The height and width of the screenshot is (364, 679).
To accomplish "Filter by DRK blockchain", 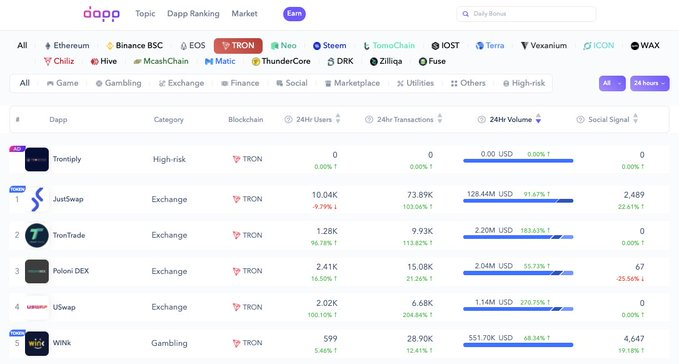I will click(340, 61).
